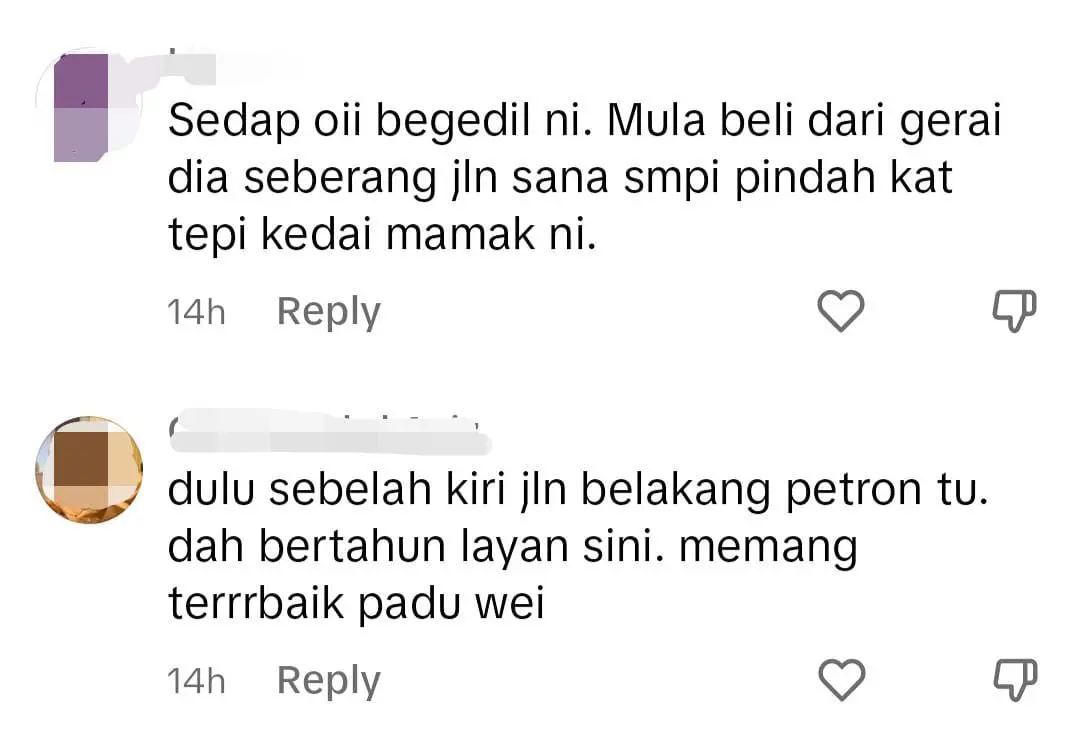Screen dimensions: 1080x752
Task: Click the 'terrrbaik padu wei' line
Action: [356, 604]
